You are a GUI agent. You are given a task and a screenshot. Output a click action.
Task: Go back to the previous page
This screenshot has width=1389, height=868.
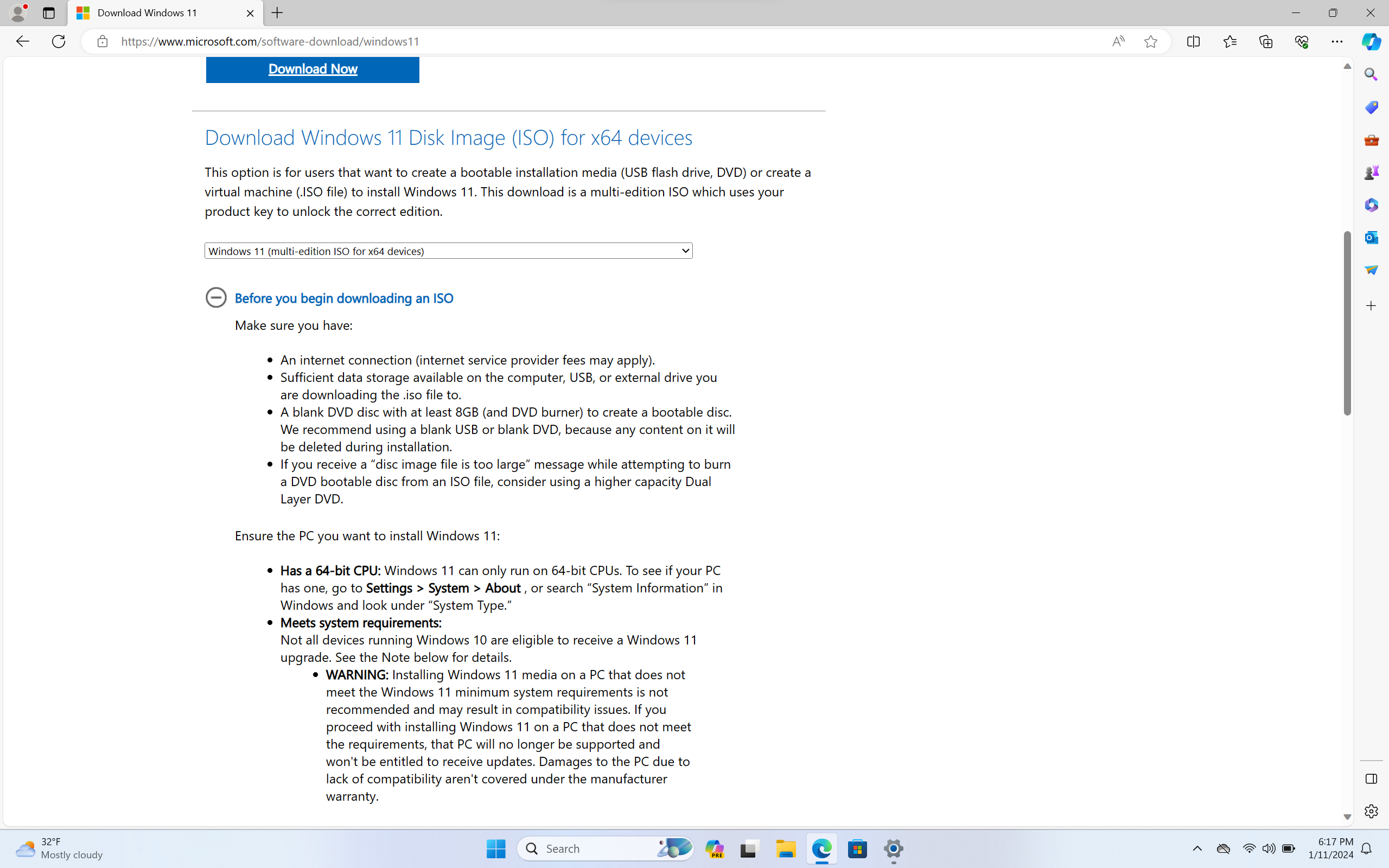22,41
